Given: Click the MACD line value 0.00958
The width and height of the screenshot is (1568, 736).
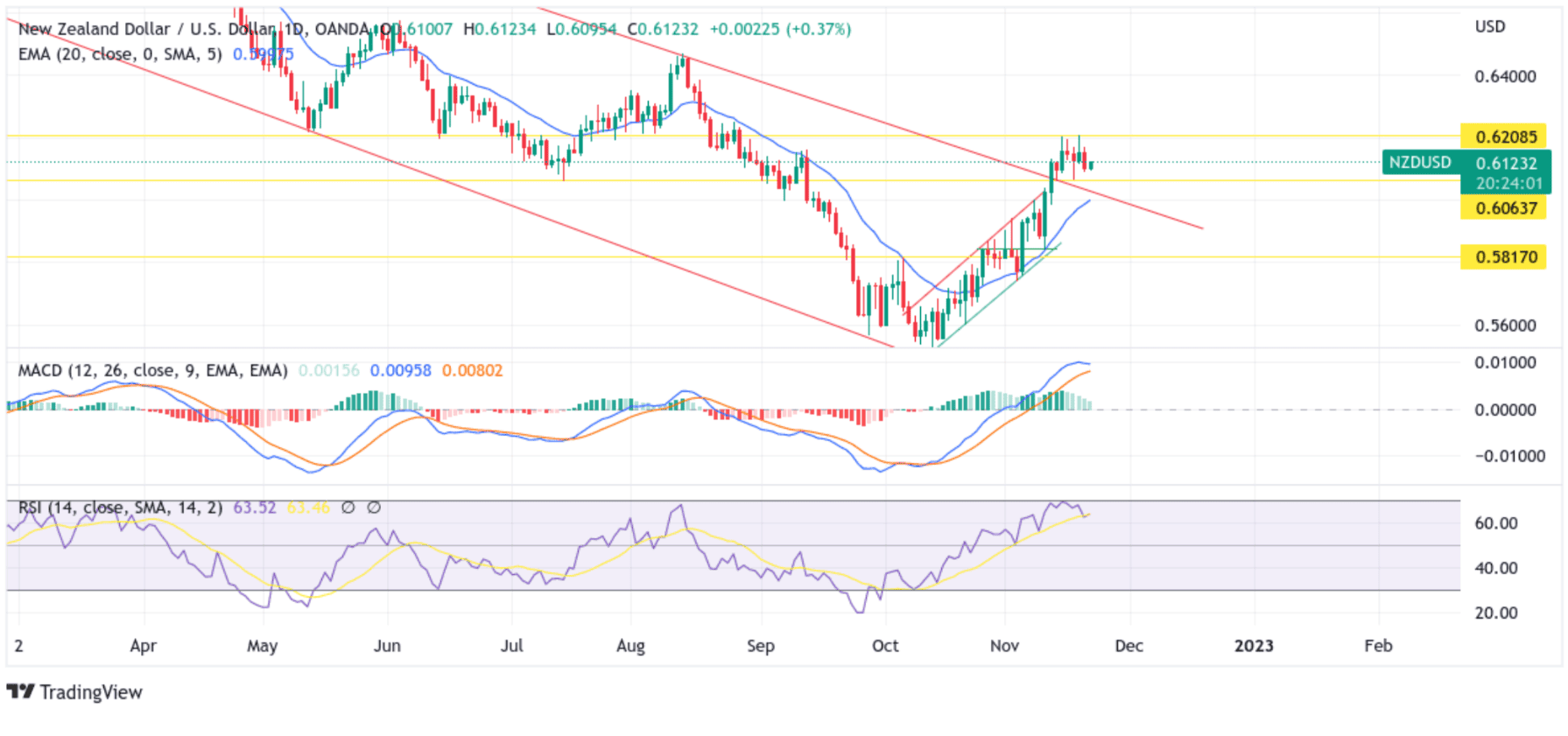Looking at the screenshot, I should [401, 370].
